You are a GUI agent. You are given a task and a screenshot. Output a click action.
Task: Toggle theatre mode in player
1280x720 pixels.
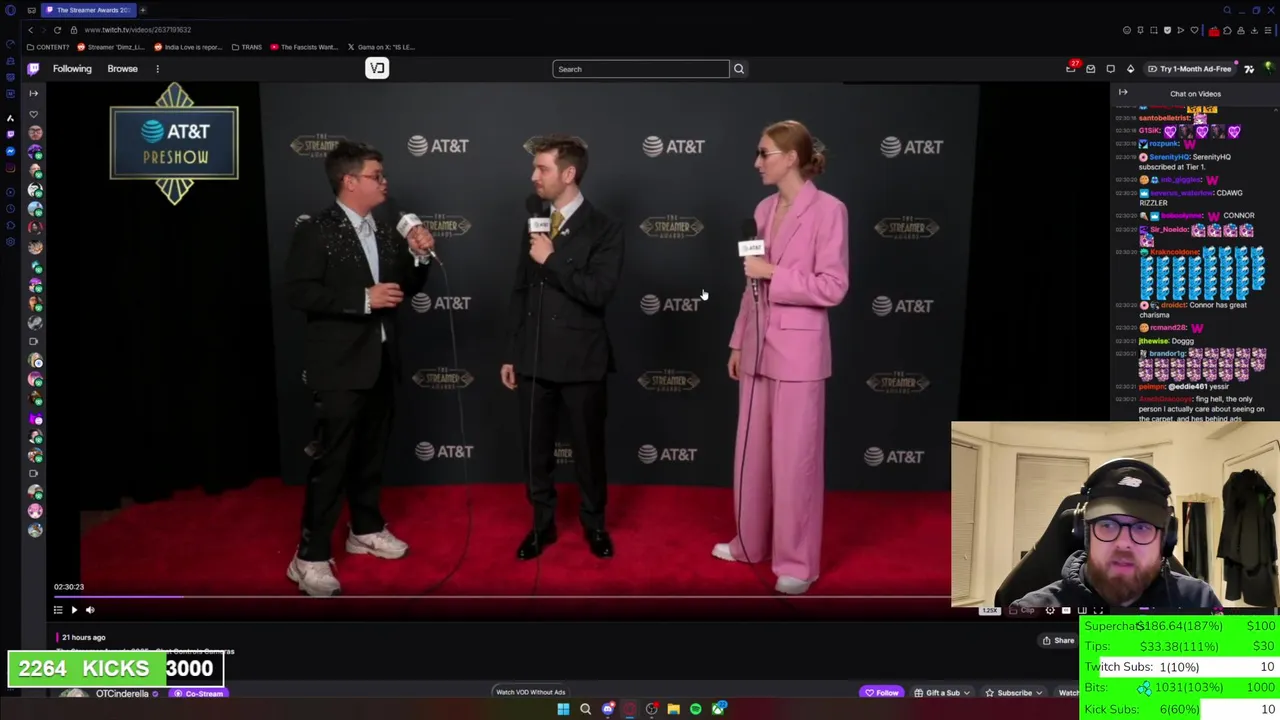pyautogui.click(x=1082, y=610)
